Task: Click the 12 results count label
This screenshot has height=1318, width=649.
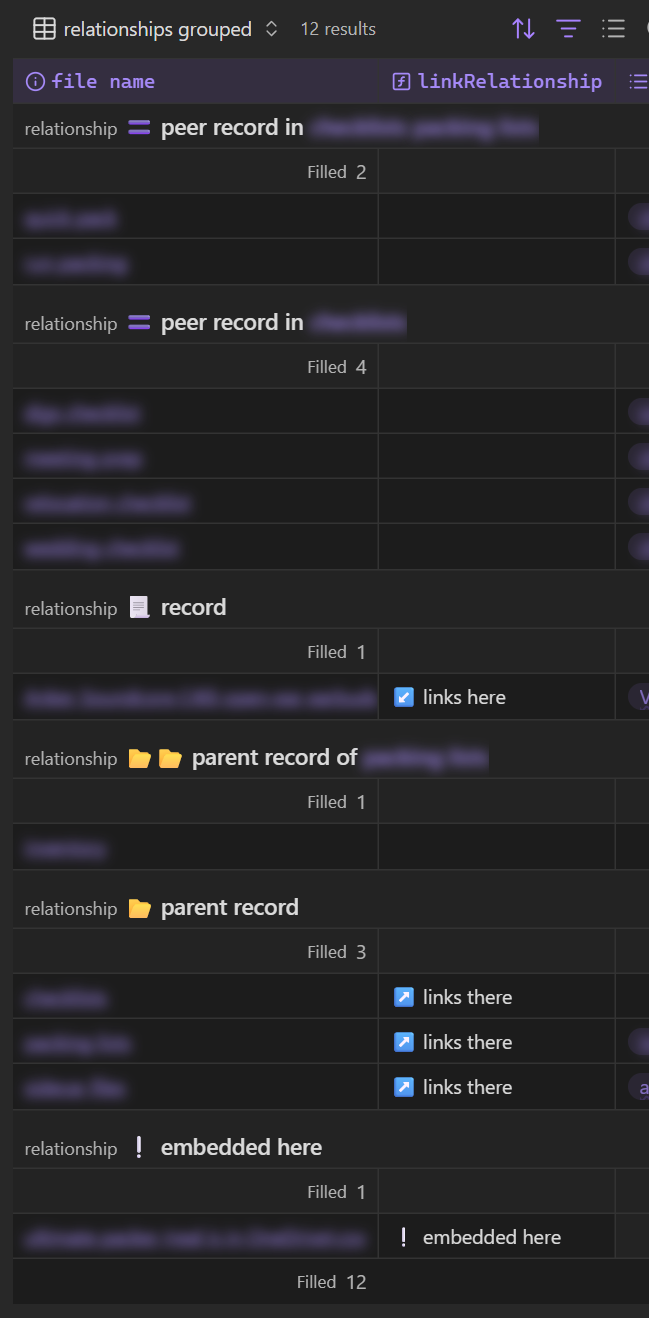Action: click(338, 29)
